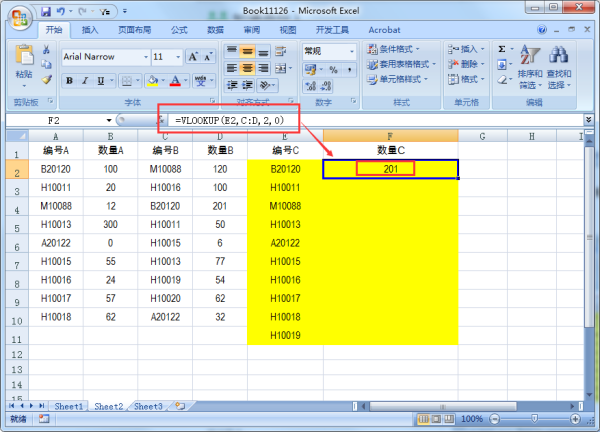Select cell F2 containing 201
Viewport: 600px width, 432px height.
click(390, 169)
